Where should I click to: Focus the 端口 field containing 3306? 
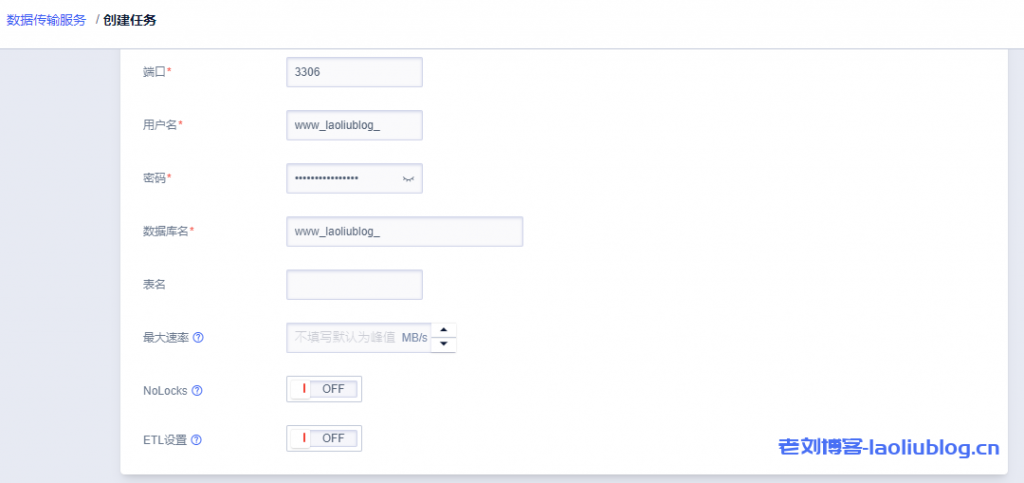click(x=354, y=72)
